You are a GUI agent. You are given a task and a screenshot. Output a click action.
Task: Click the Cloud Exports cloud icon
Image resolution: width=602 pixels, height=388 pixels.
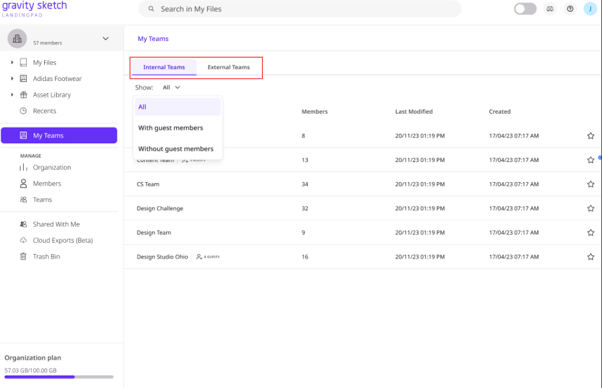(x=23, y=240)
